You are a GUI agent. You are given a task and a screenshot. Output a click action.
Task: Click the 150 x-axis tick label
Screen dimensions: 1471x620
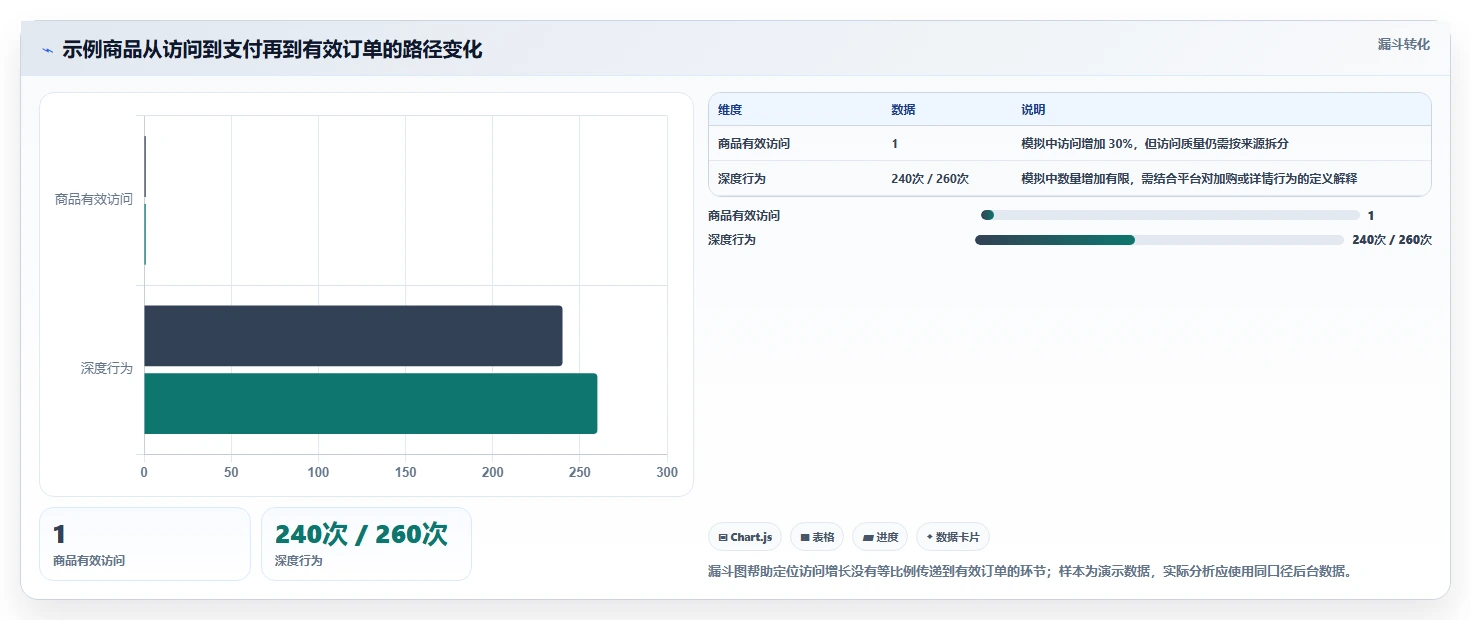pos(405,472)
